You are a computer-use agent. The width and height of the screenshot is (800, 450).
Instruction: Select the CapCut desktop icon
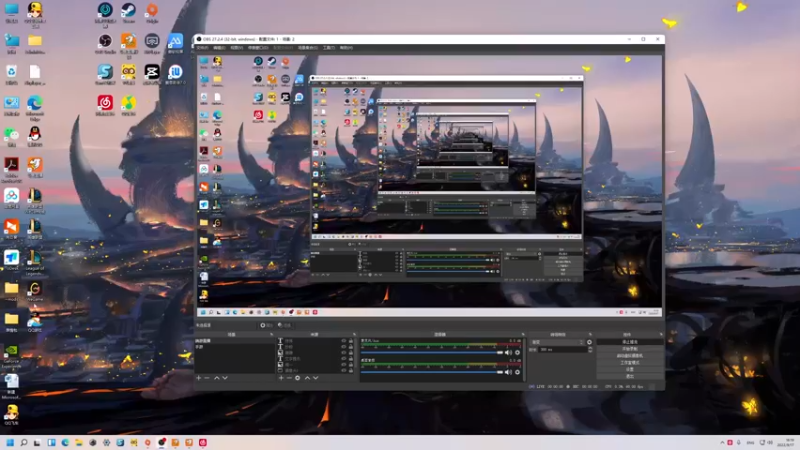click(x=152, y=74)
